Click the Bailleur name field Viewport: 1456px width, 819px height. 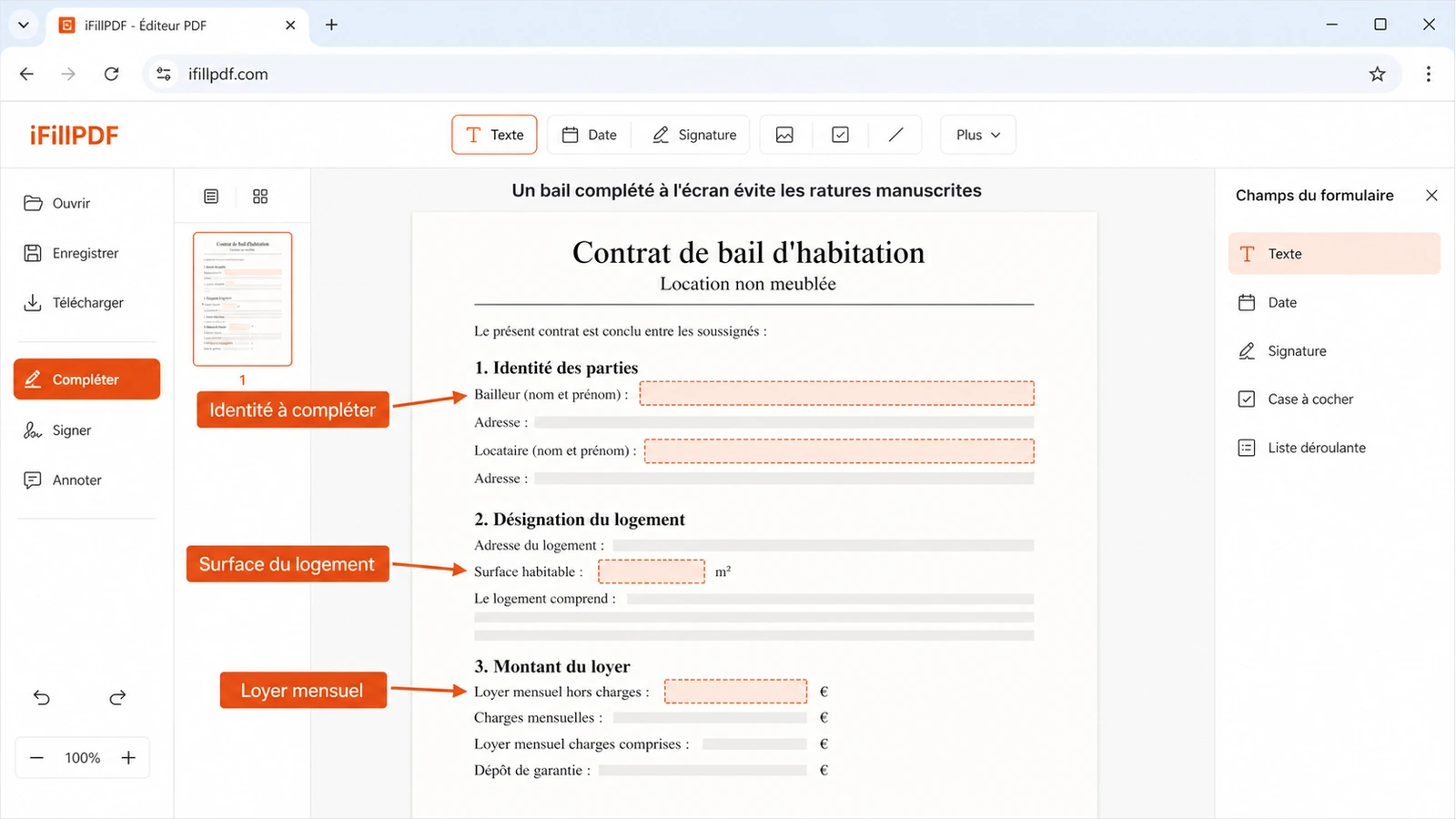click(836, 393)
